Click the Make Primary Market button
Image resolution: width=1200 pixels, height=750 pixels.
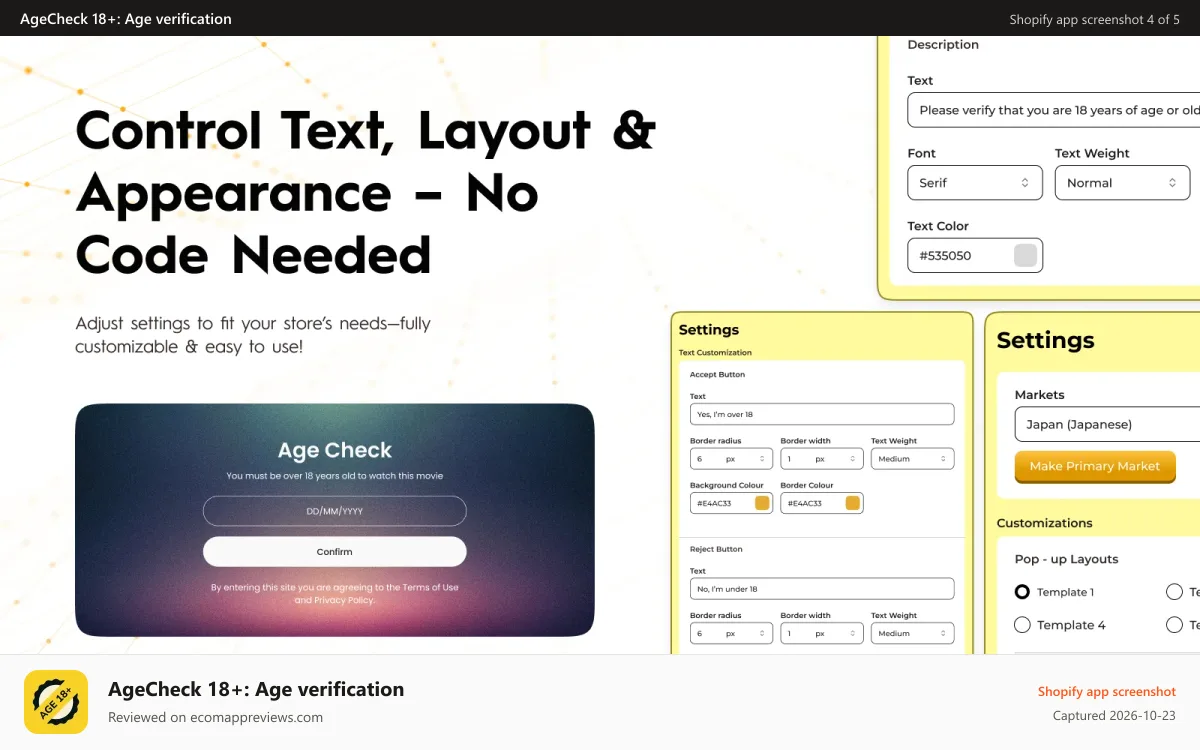tap(1095, 467)
